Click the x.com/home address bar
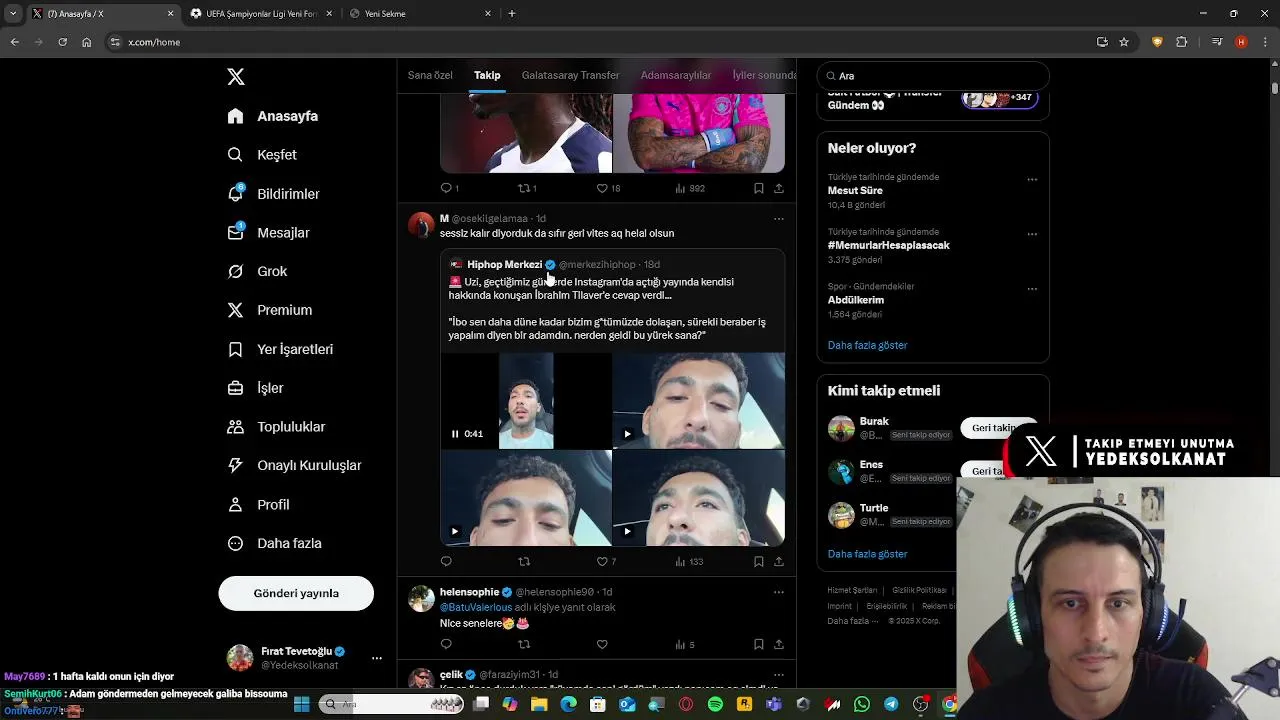This screenshot has width=1280, height=720. 600,42
